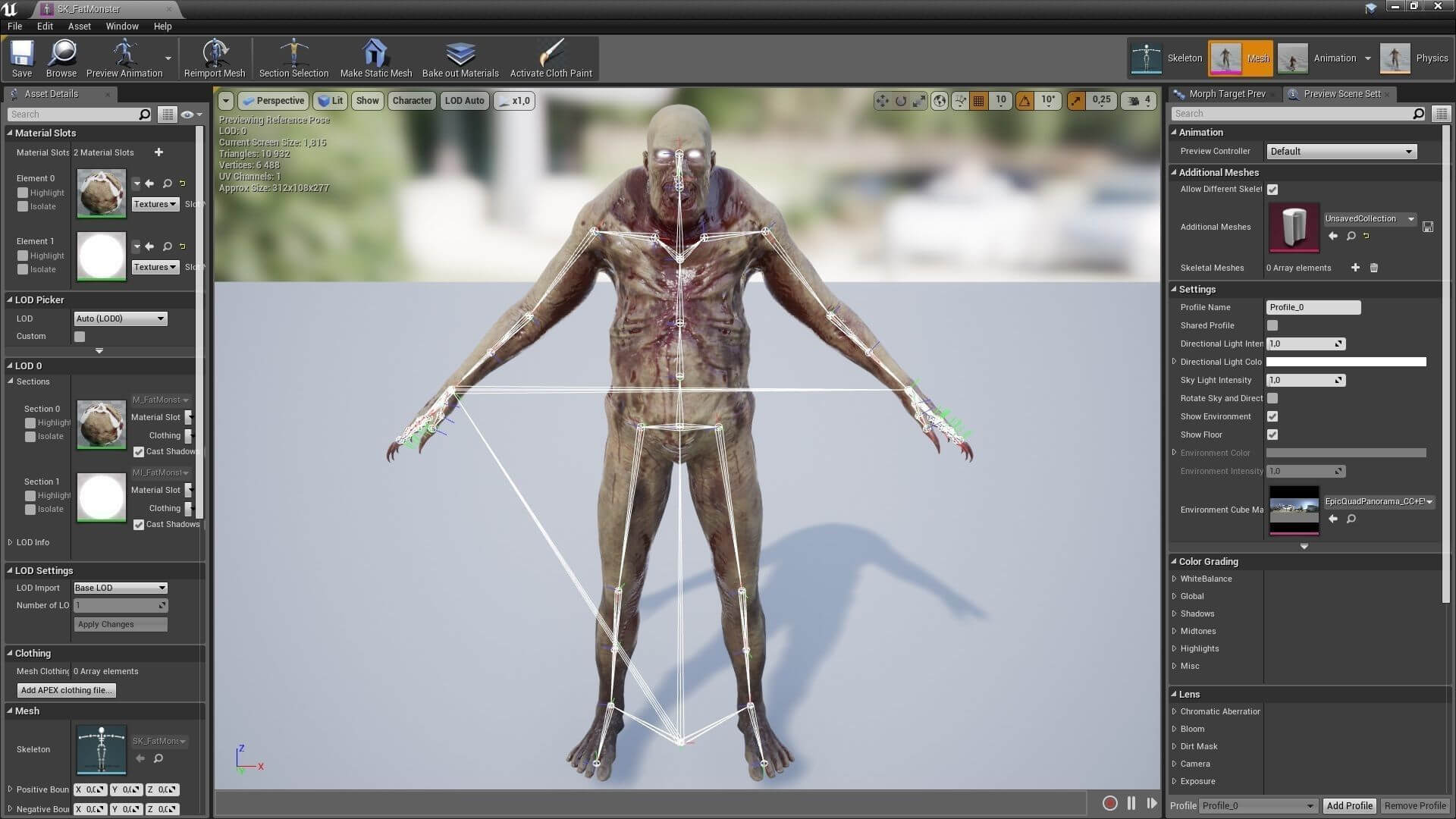Click Bake out Materials icon
1456x819 pixels.
[460, 58]
